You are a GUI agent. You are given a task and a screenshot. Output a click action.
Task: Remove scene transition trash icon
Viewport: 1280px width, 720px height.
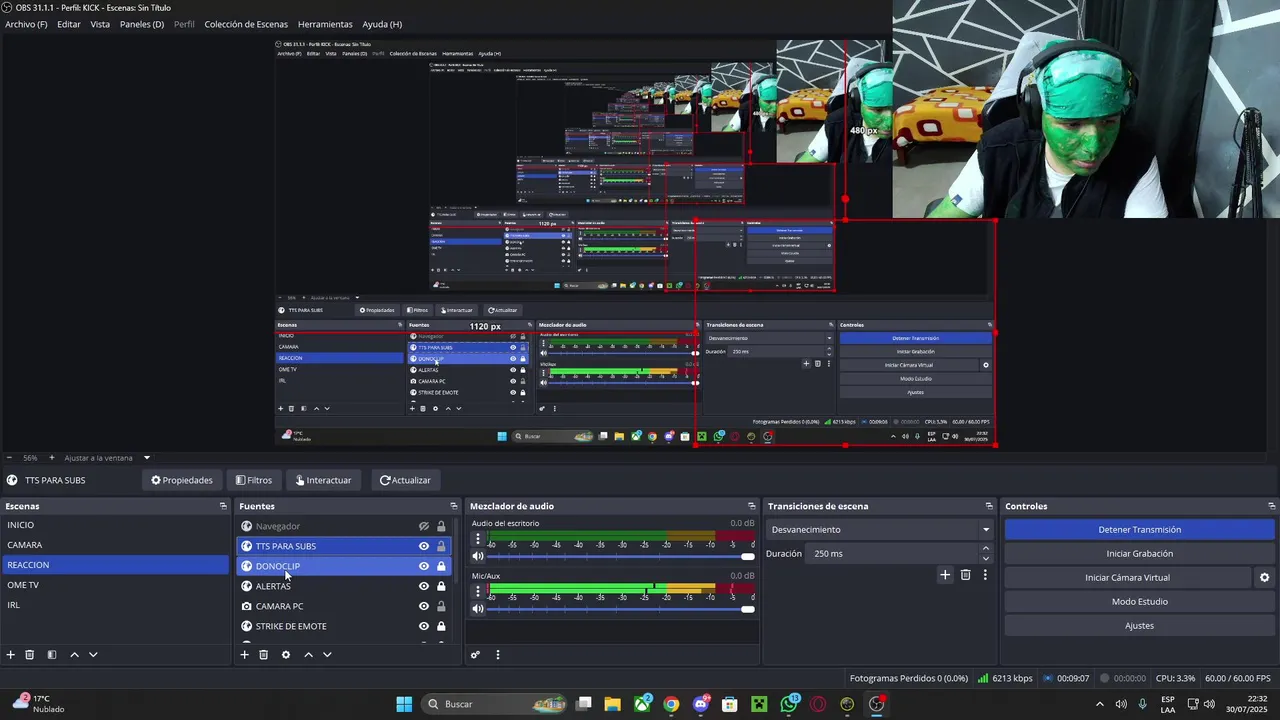(x=965, y=575)
